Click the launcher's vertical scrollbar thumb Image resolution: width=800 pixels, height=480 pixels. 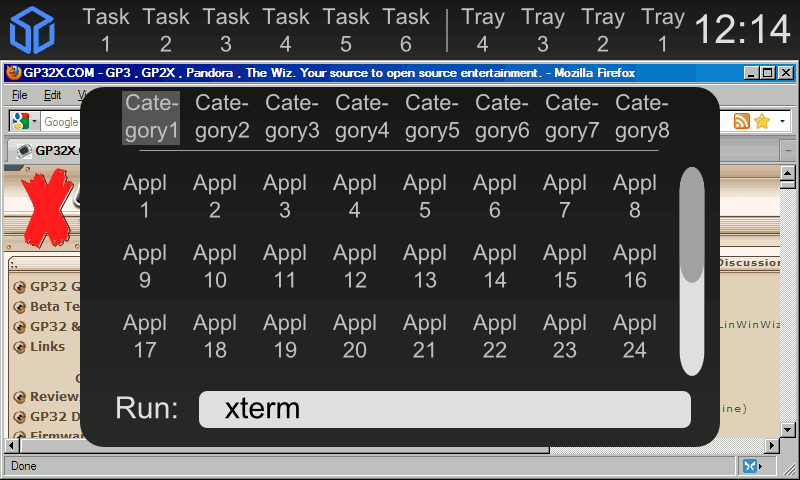pos(692,225)
